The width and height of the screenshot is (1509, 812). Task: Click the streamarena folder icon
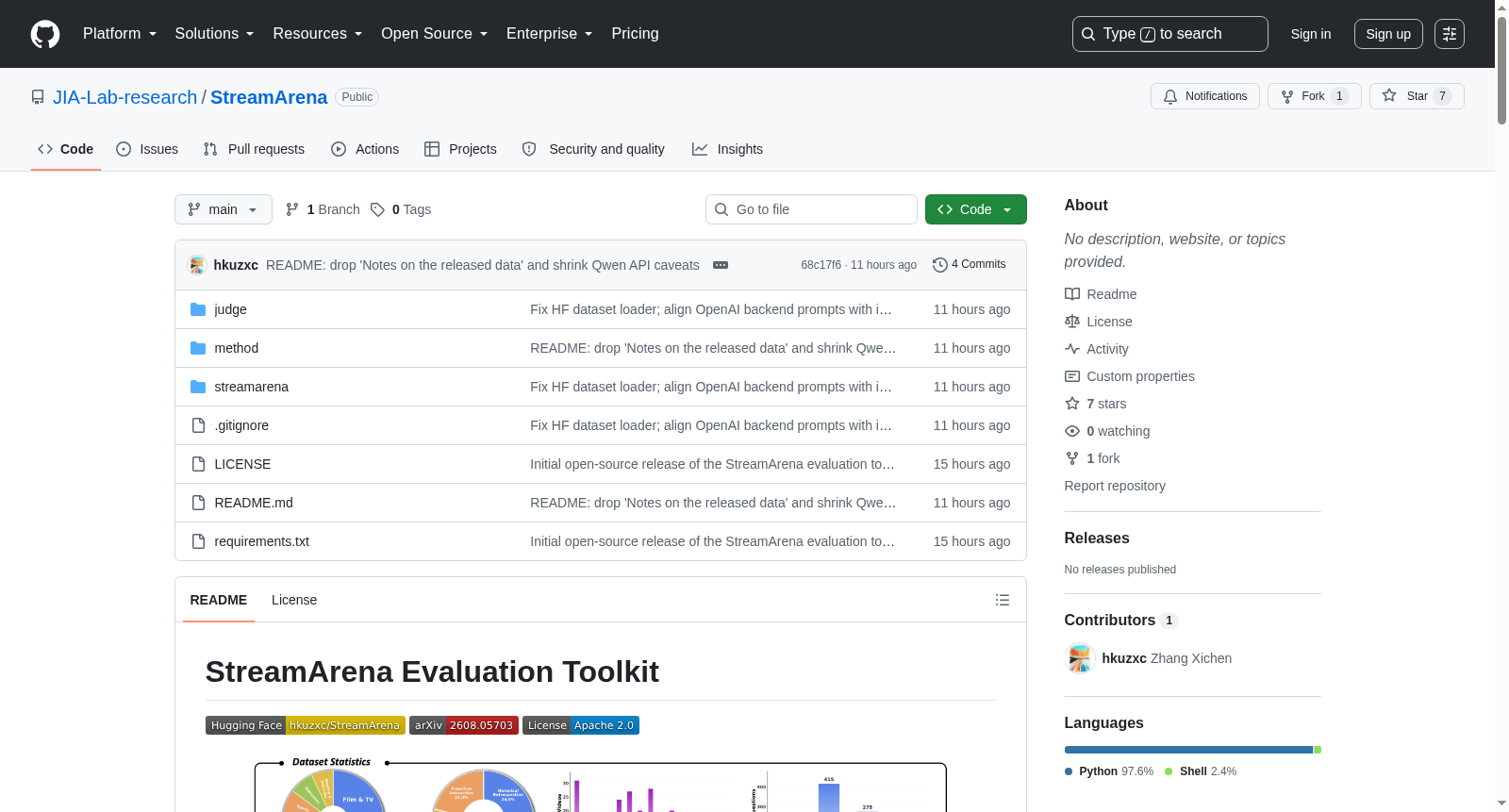pyautogui.click(x=198, y=387)
